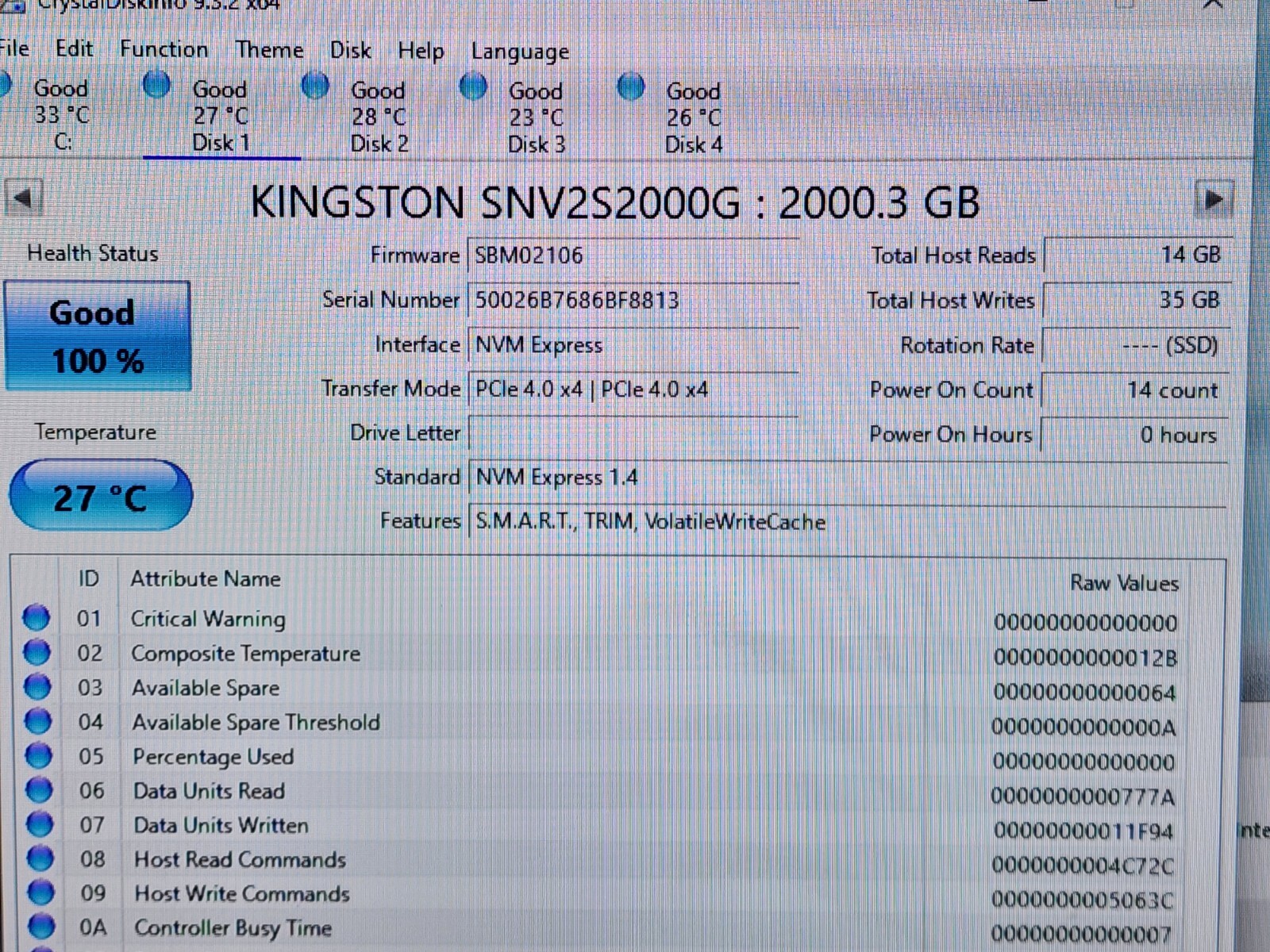Click Total Host Reads value 14 GB

click(1137, 255)
